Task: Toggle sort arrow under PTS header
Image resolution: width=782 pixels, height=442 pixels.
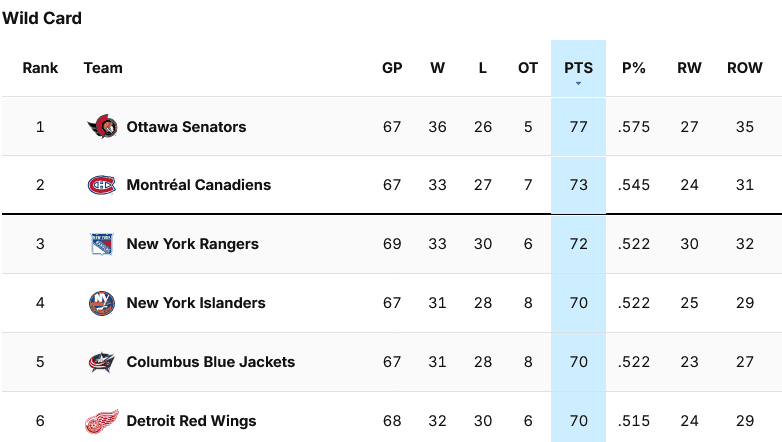Action: pos(579,83)
